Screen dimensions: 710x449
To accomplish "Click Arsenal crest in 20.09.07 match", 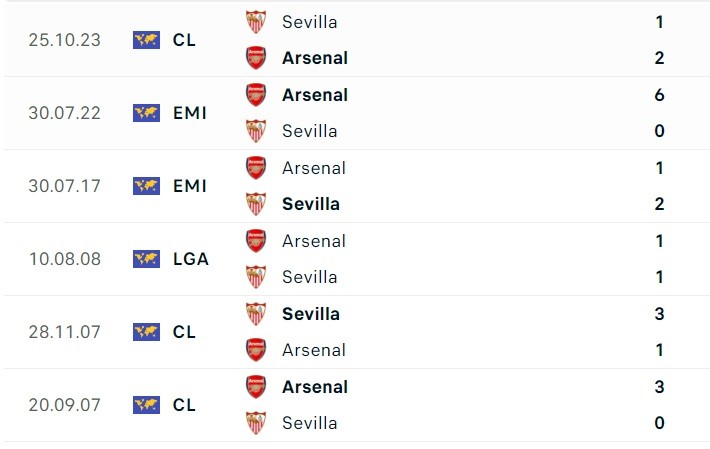I will click(x=256, y=387).
